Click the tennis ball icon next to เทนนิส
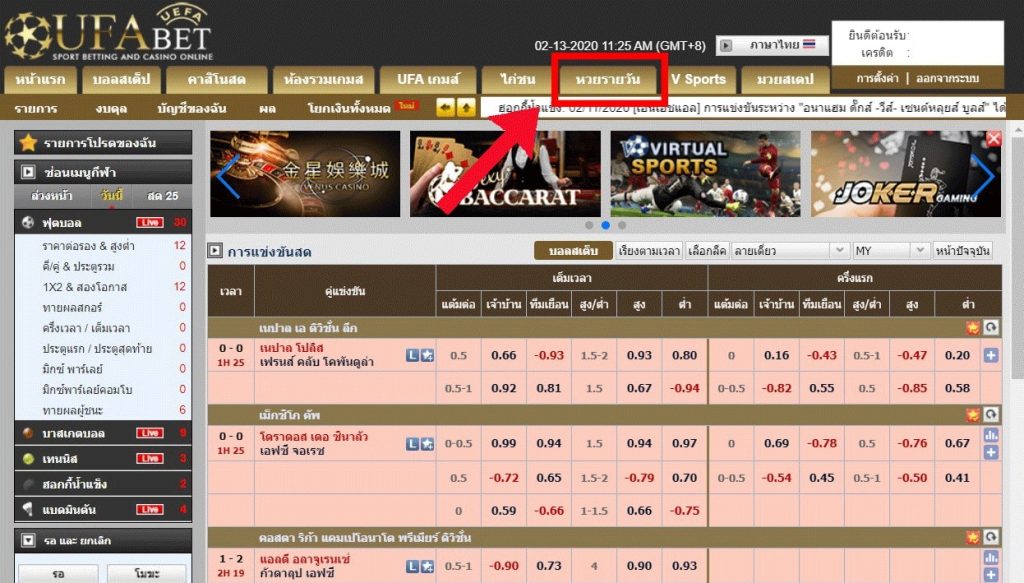This screenshot has width=1024, height=583. tap(28, 459)
